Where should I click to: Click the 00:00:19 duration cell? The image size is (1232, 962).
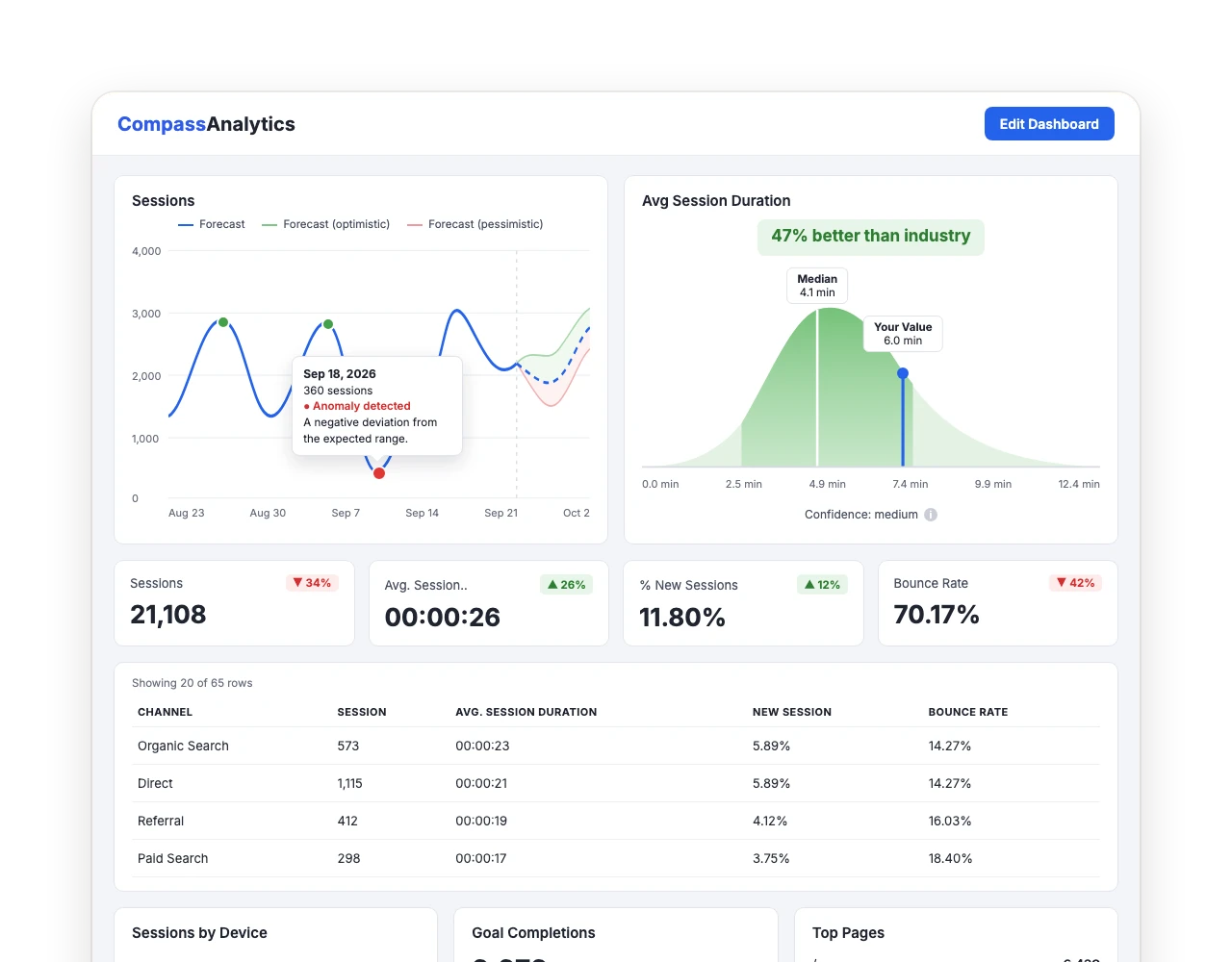coord(481,821)
